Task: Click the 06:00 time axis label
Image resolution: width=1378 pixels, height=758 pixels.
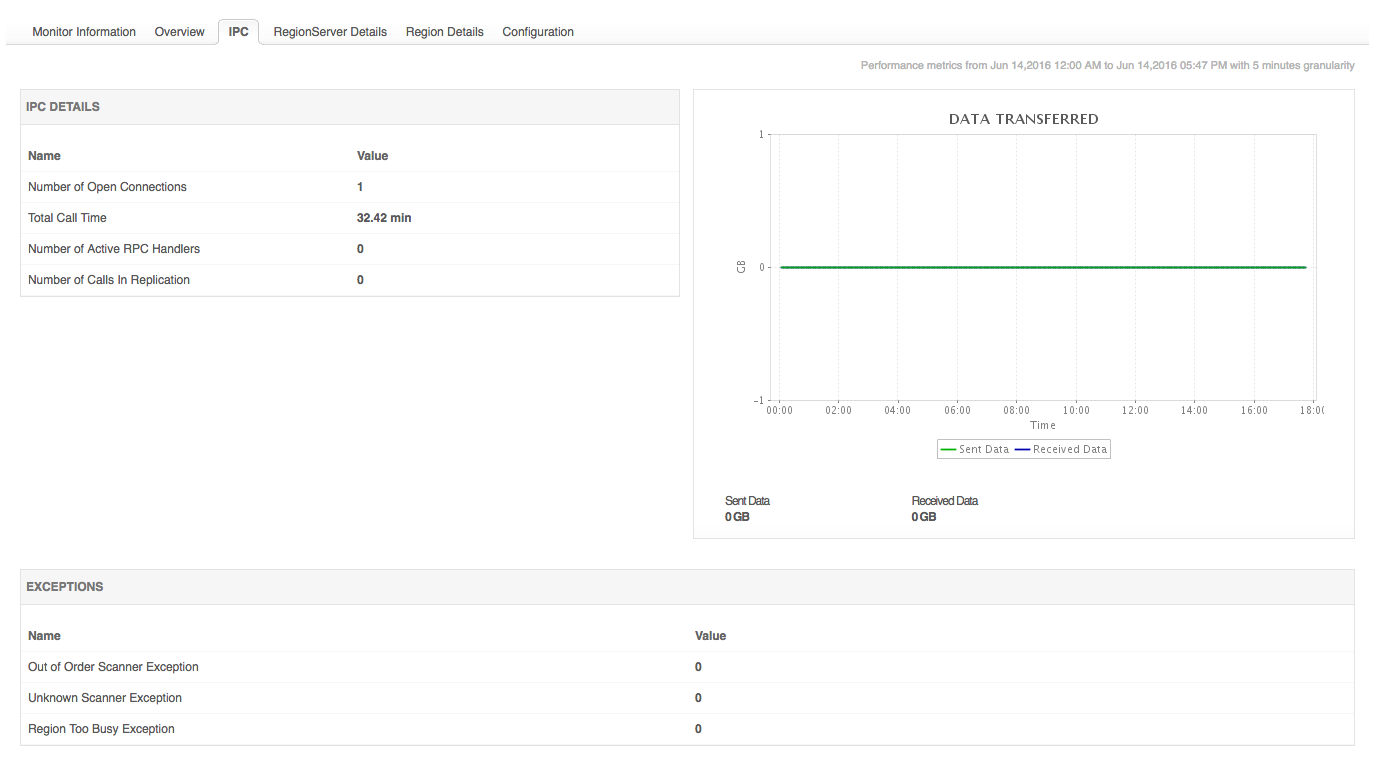Action: coord(957,410)
